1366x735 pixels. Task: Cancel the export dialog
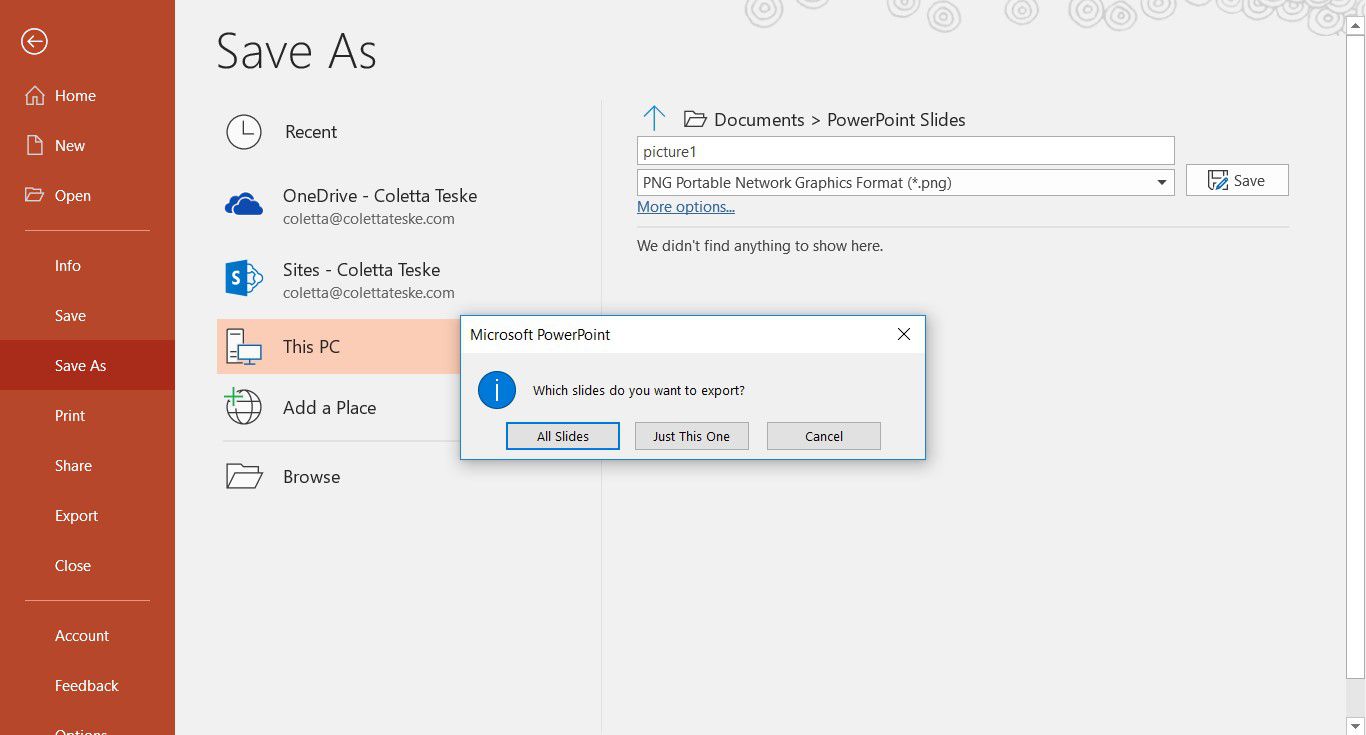coord(824,436)
